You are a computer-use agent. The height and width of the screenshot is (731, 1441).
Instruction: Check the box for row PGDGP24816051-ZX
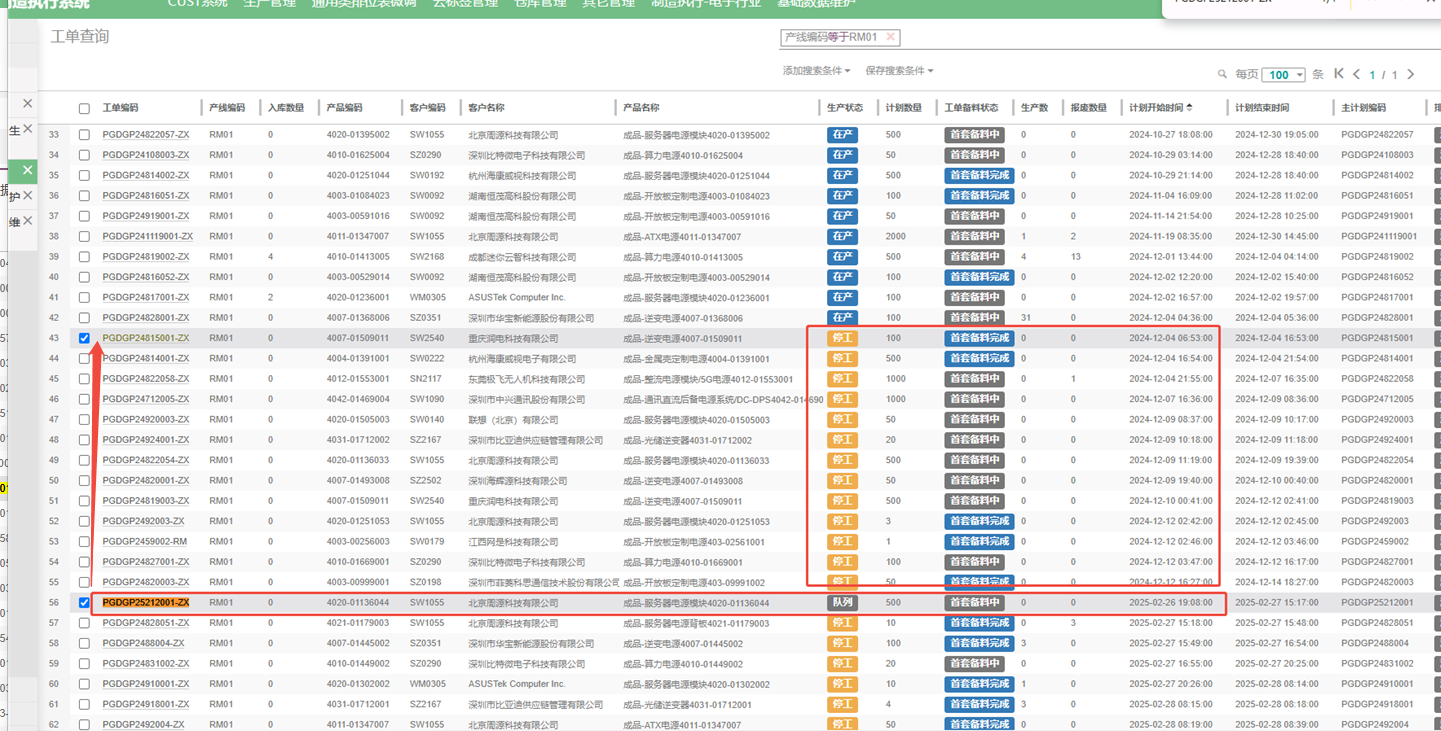point(84,196)
